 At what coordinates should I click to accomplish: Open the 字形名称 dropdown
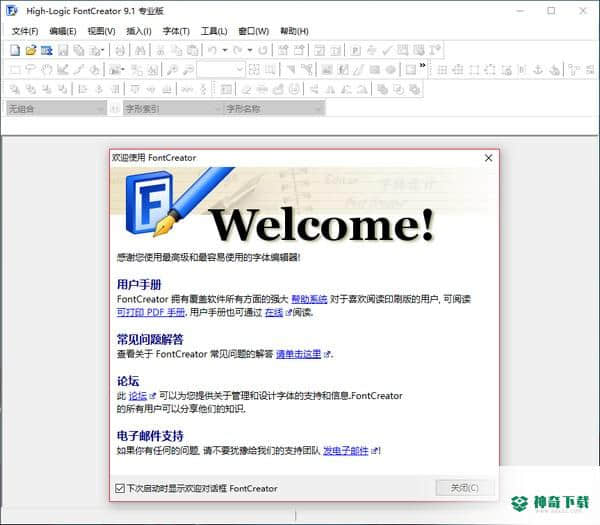274,109
